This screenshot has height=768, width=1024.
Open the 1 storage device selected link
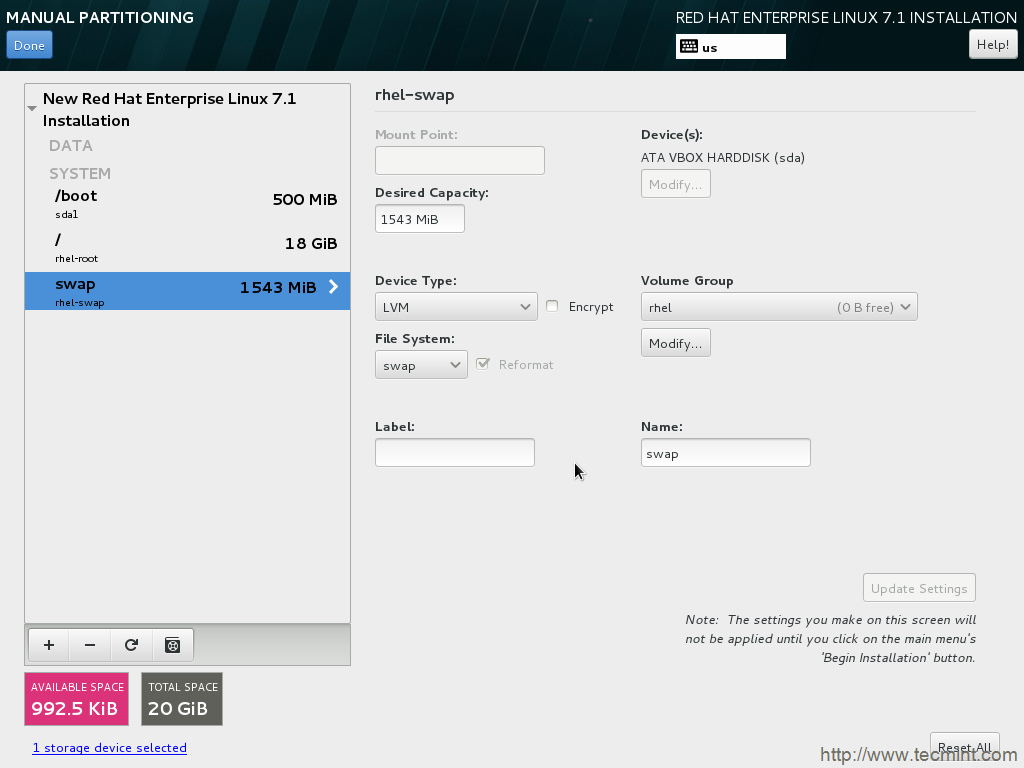[110, 748]
